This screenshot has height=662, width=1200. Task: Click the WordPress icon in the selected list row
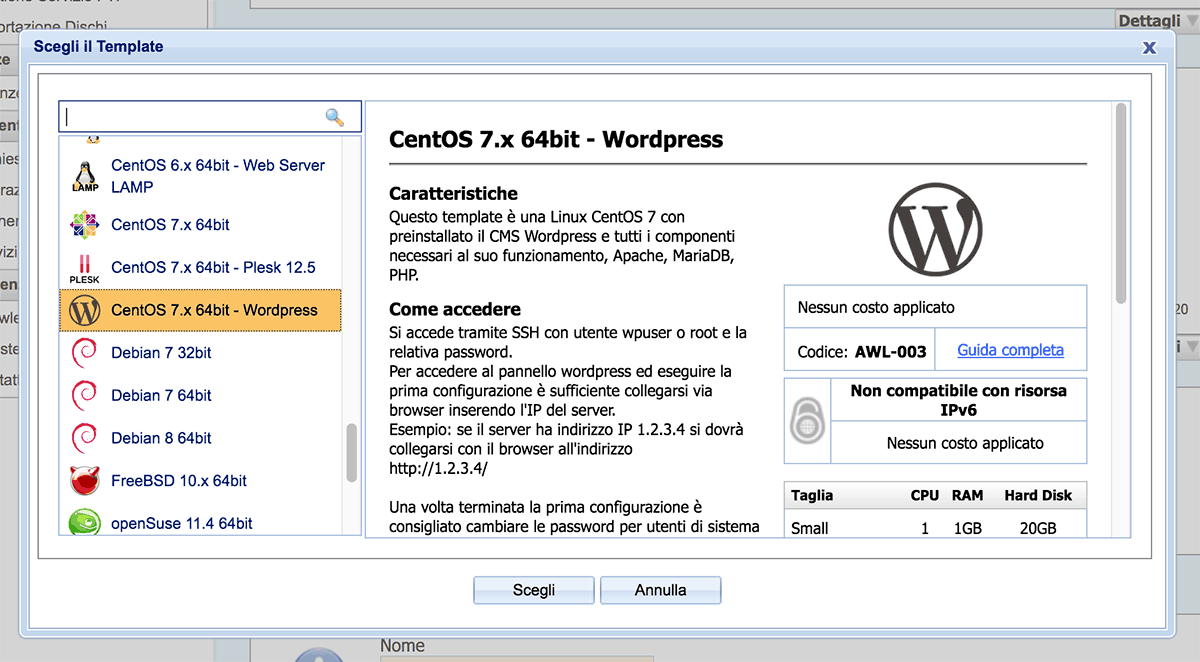coord(85,311)
